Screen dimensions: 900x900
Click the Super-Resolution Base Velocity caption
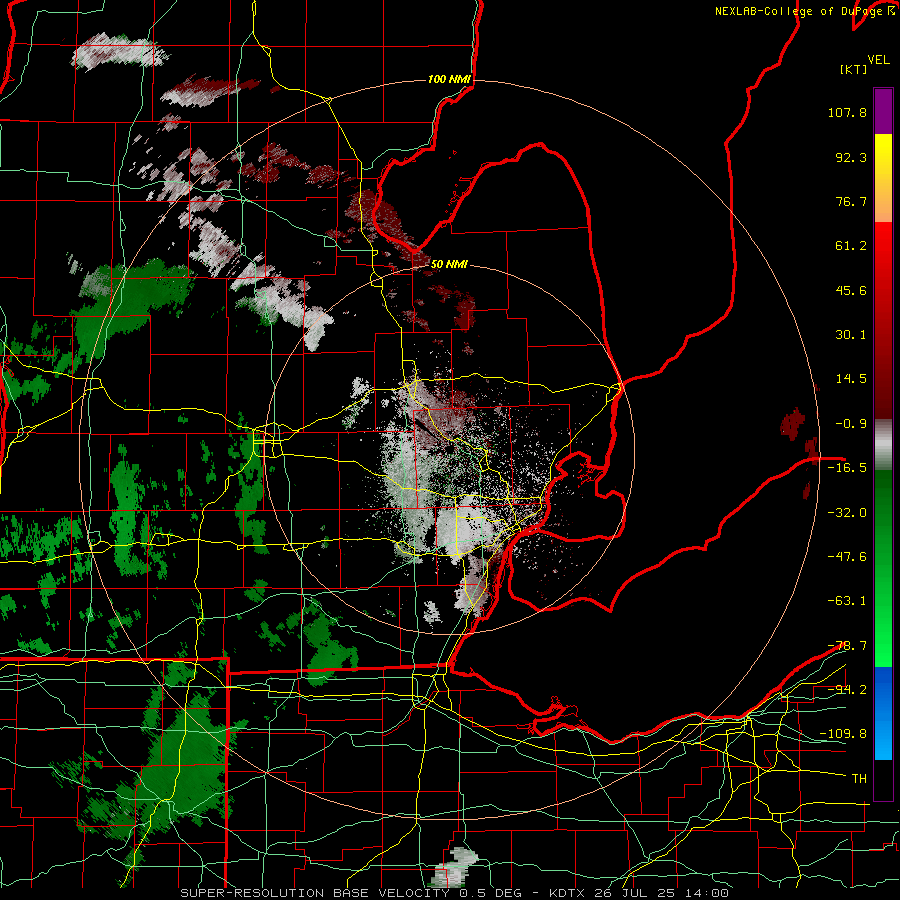[454, 893]
